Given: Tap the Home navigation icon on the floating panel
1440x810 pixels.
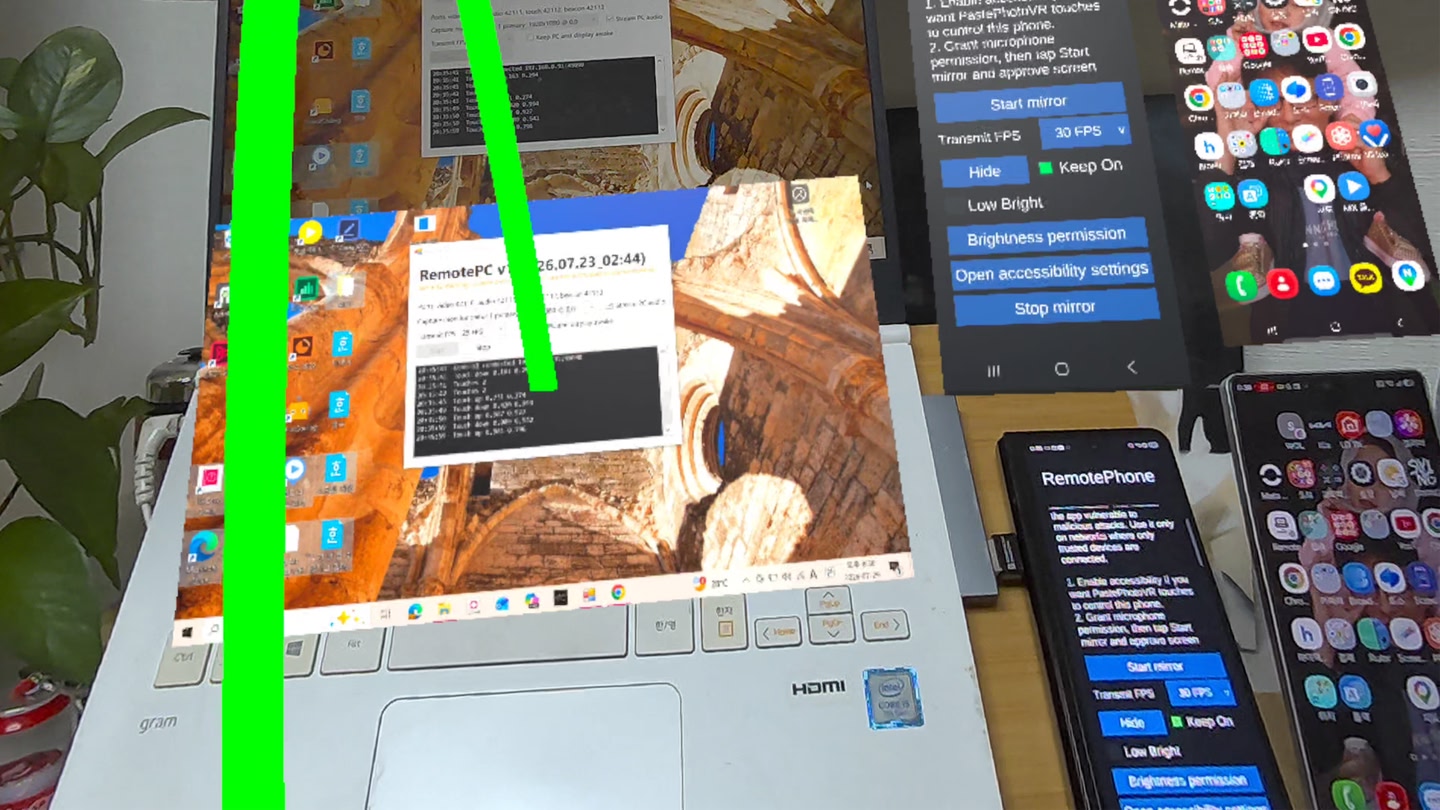Looking at the screenshot, I should tap(1061, 369).
